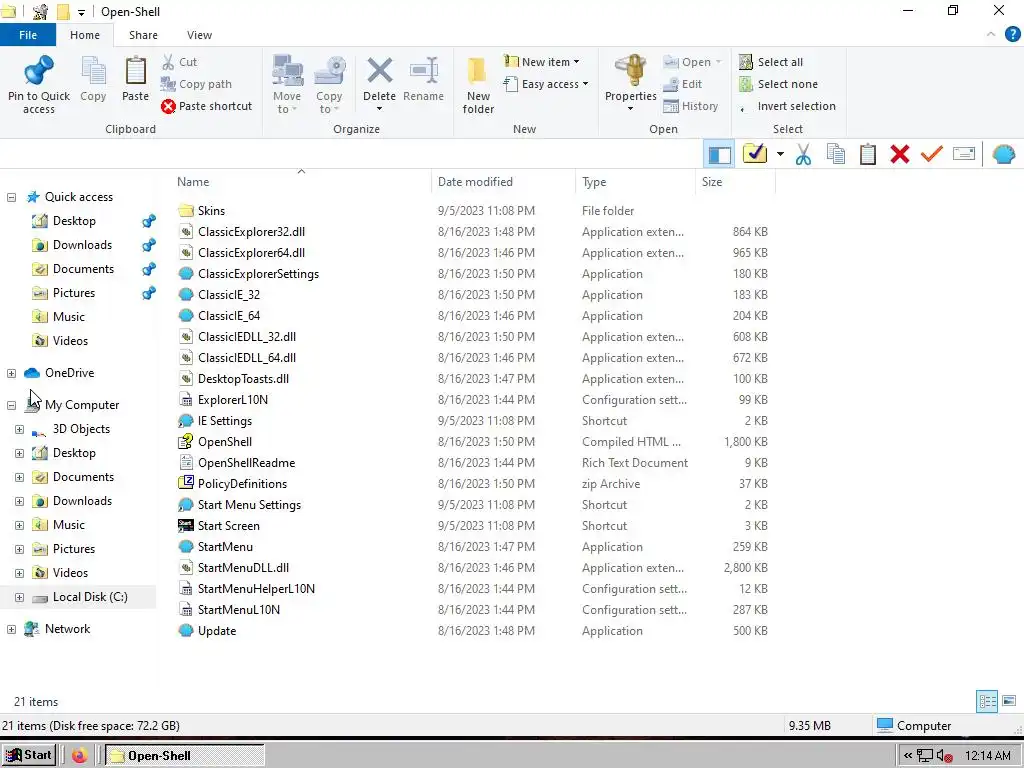Click the Start button on taskbar
1024x768 pixels.
[x=29, y=756]
